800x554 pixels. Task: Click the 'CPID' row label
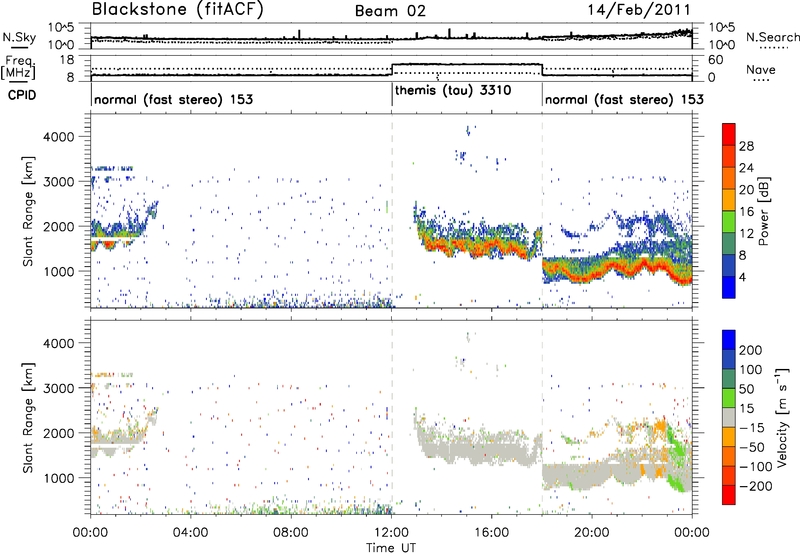tap(22, 95)
